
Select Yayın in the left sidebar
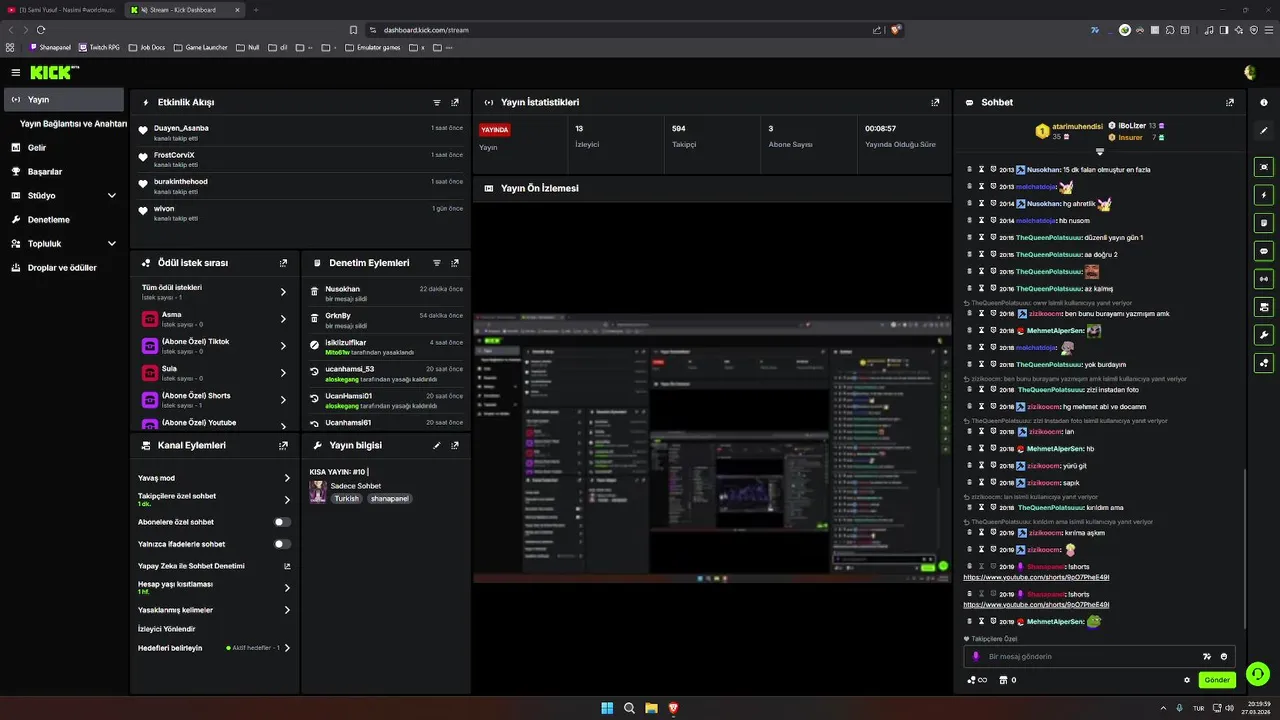[64, 100]
